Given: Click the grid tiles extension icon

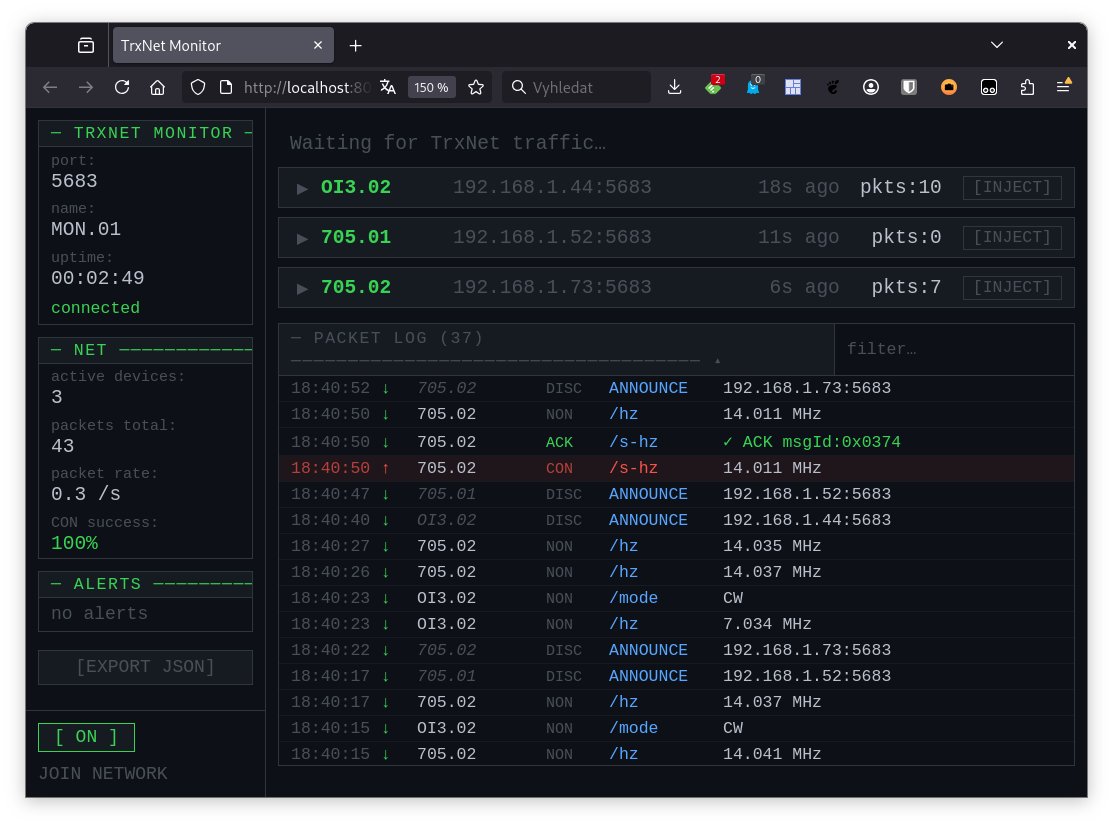Looking at the screenshot, I should [x=793, y=87].
